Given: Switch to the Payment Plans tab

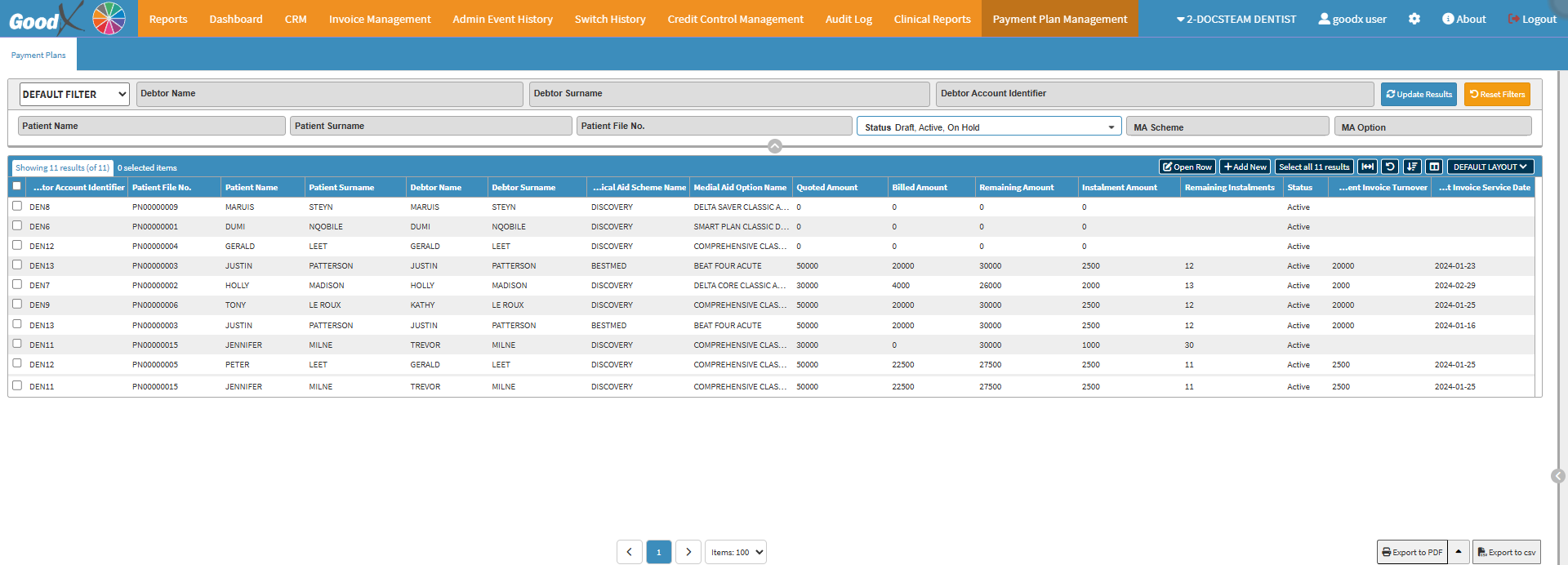Looking at the screenshot, I should point(38,55).
